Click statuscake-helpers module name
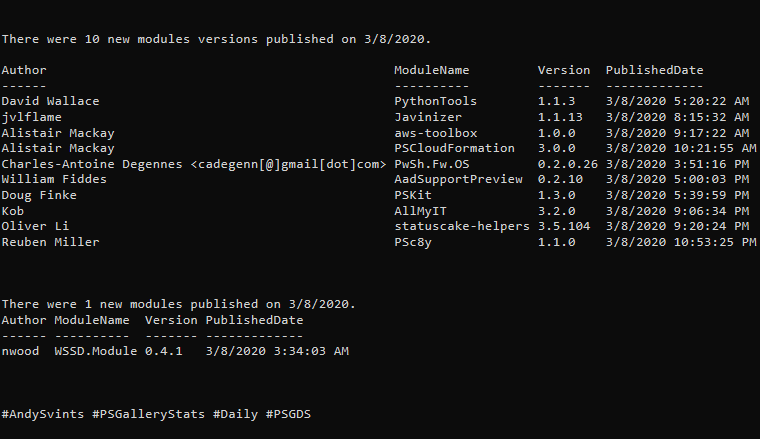Image resolution: width=760 pixels, height=439 pixels. coord(462,226)
